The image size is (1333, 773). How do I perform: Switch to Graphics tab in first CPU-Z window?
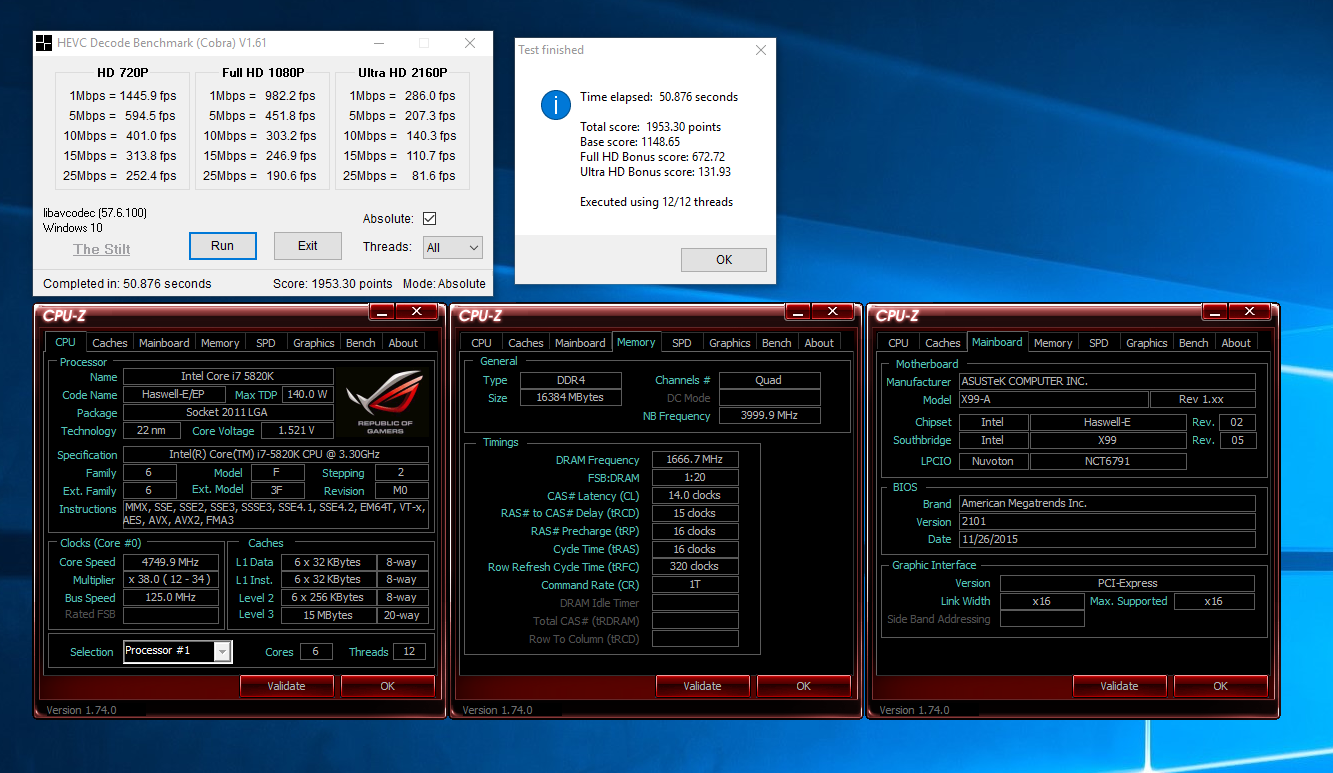click(314, 343)
